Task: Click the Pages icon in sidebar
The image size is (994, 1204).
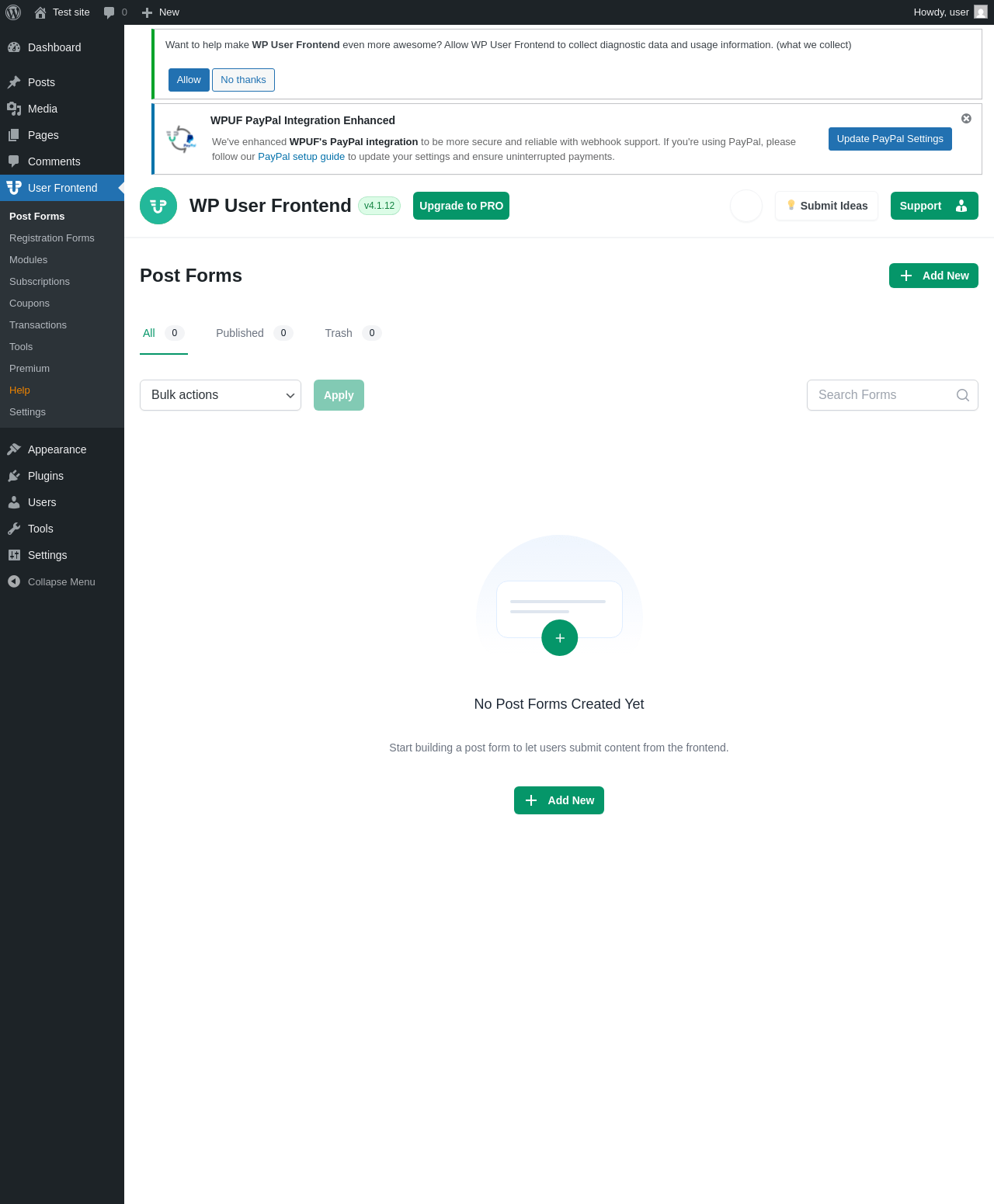Action: (x=14, y=135)
